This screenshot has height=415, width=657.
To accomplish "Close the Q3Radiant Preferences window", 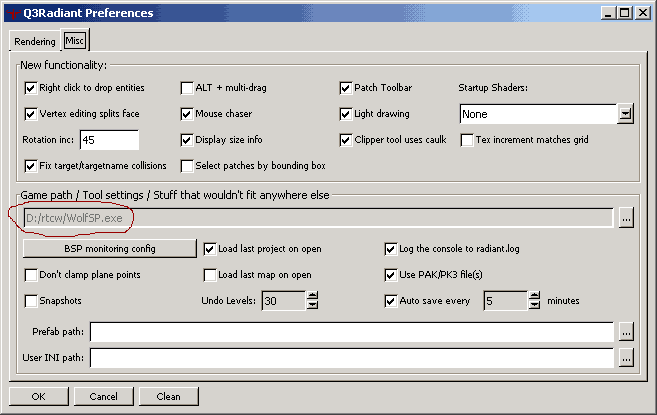I will (x=642, y=13).
